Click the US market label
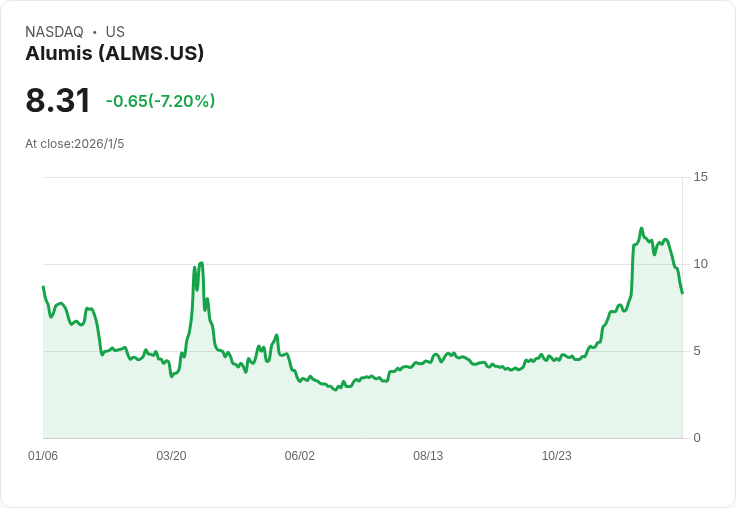The image size is (736, 508). coord(115,32)
